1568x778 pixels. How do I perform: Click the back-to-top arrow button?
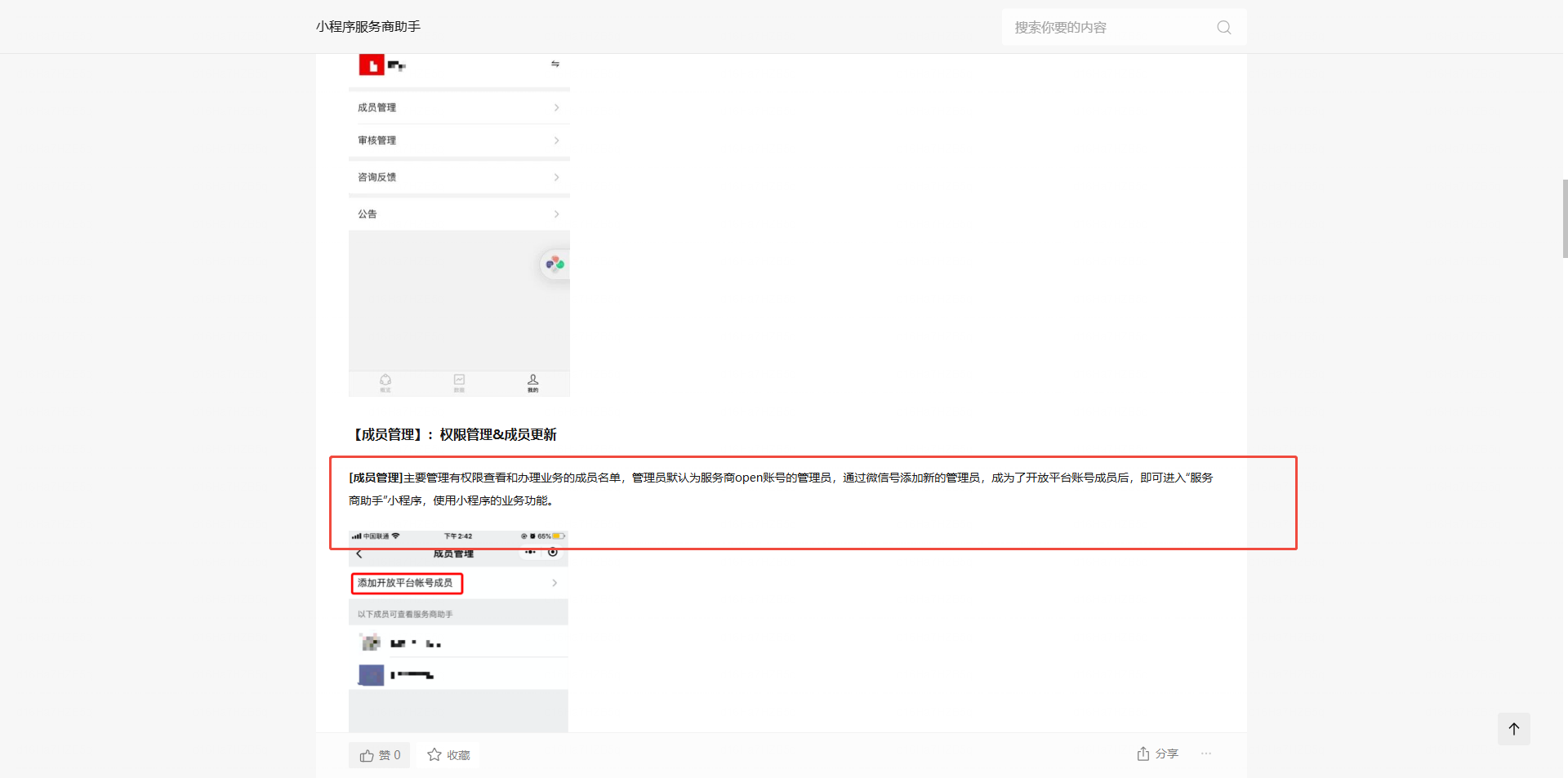coord(1514,729)
